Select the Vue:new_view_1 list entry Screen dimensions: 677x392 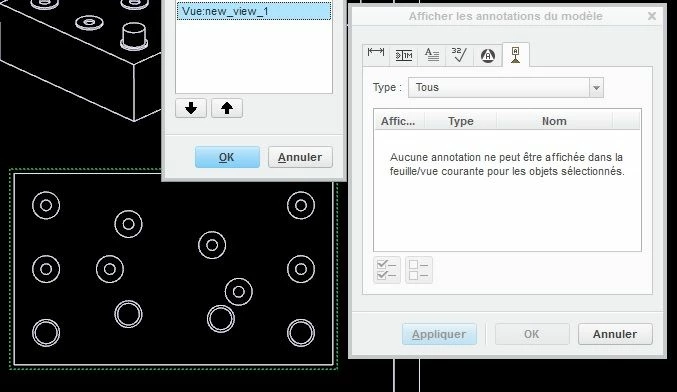[x=254, y=11]
